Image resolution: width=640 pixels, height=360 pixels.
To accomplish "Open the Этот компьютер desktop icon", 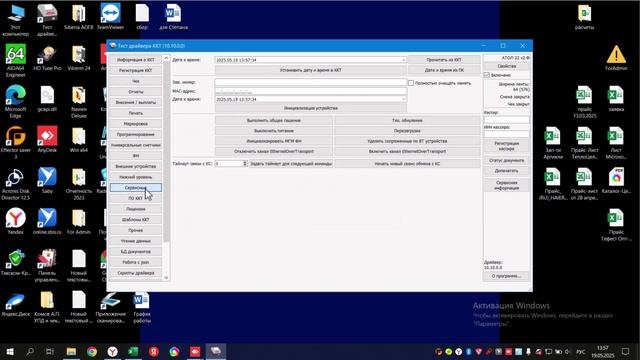I will 16,20.
